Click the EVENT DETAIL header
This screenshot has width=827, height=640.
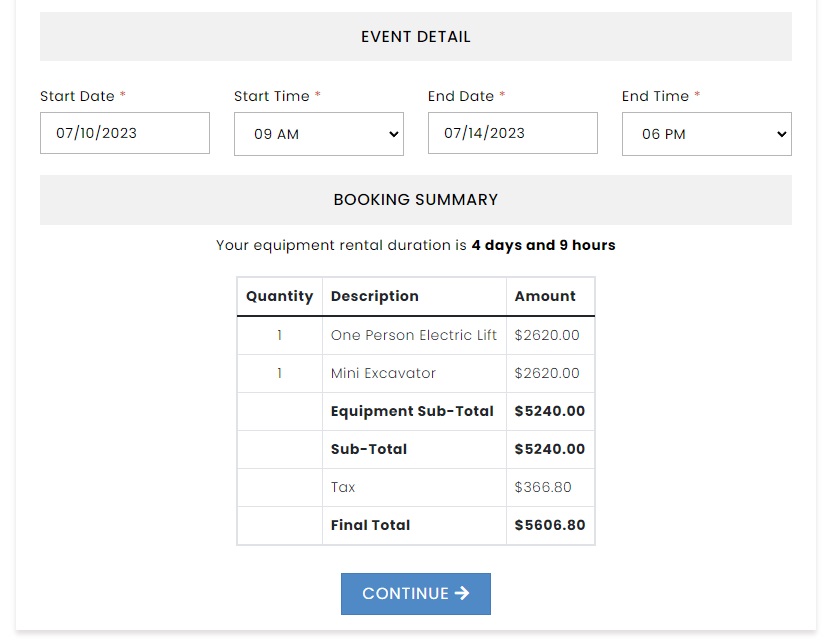click(x=415, y=36)
